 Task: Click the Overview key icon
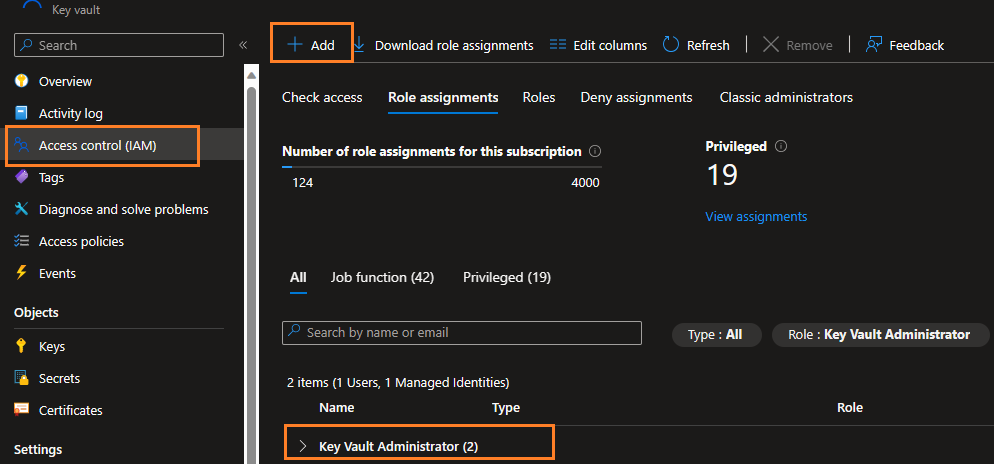[x=22, y=81]
